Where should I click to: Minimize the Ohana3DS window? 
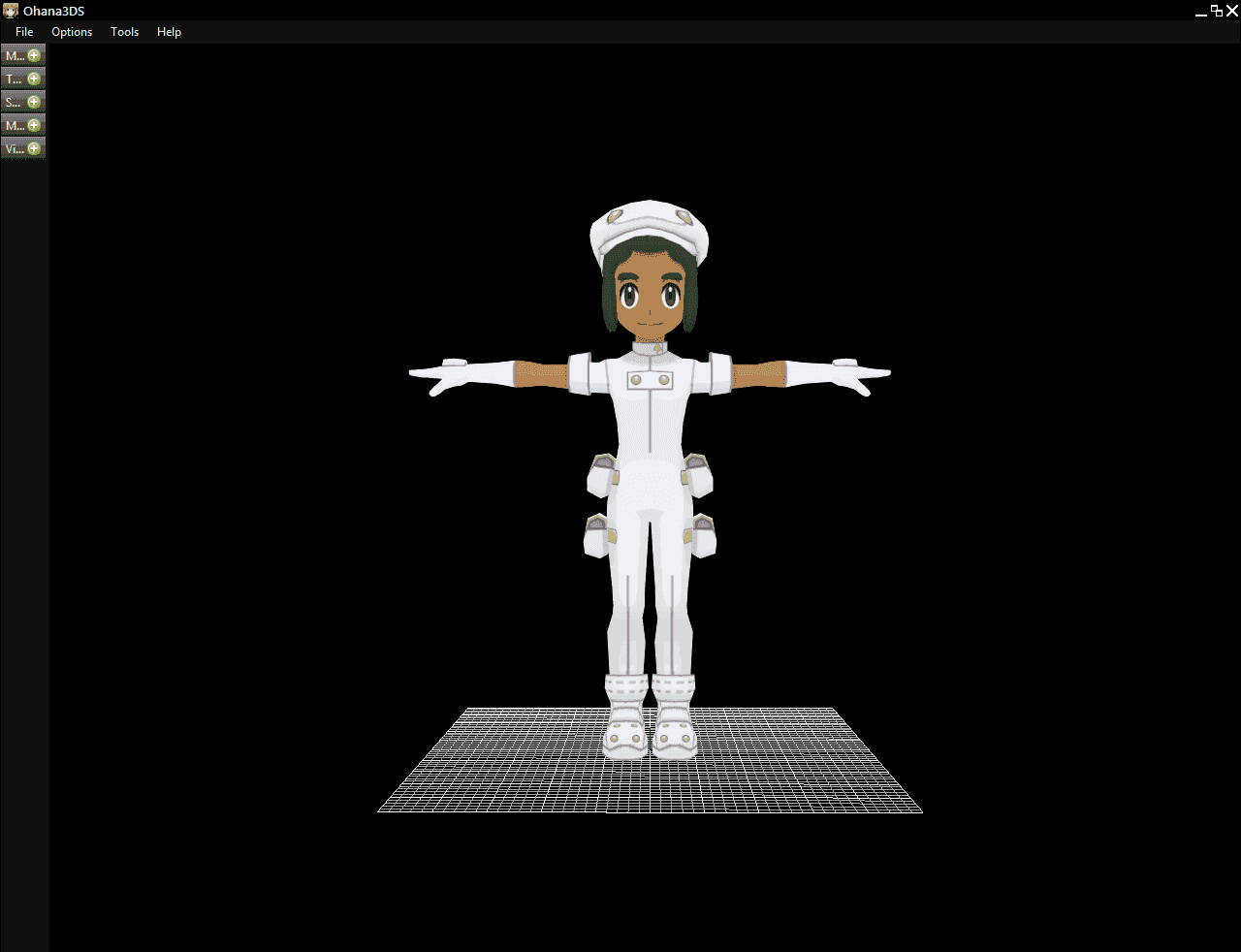pyautogui.click(x=1201, y=12)
